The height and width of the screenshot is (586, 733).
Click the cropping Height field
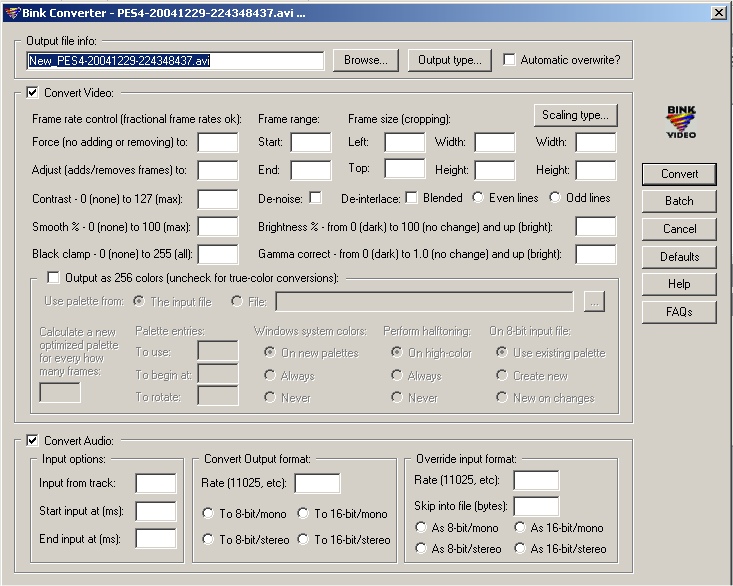495,170
